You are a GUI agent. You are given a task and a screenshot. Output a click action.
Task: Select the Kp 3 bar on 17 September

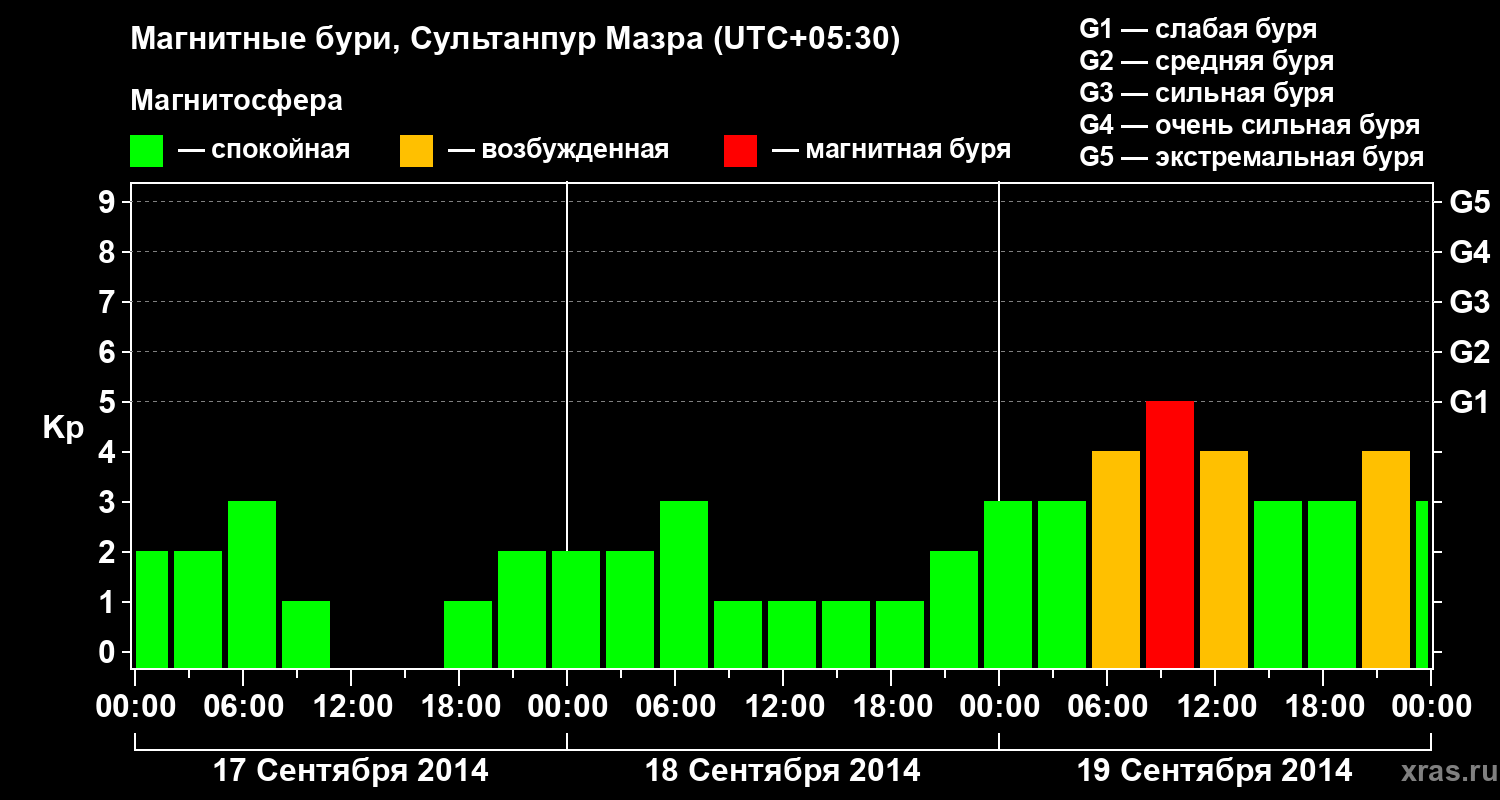coord(252,584)
